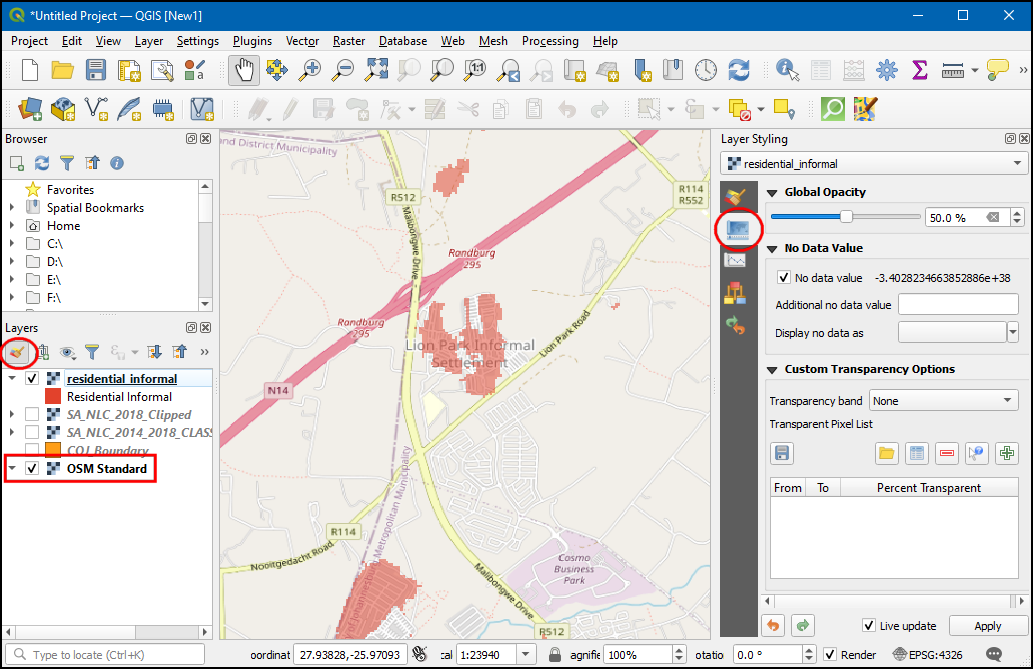Toggle visibility of OSM Standard layer
The height and width of the screenshot is (669, 1033).
point(33,468)
